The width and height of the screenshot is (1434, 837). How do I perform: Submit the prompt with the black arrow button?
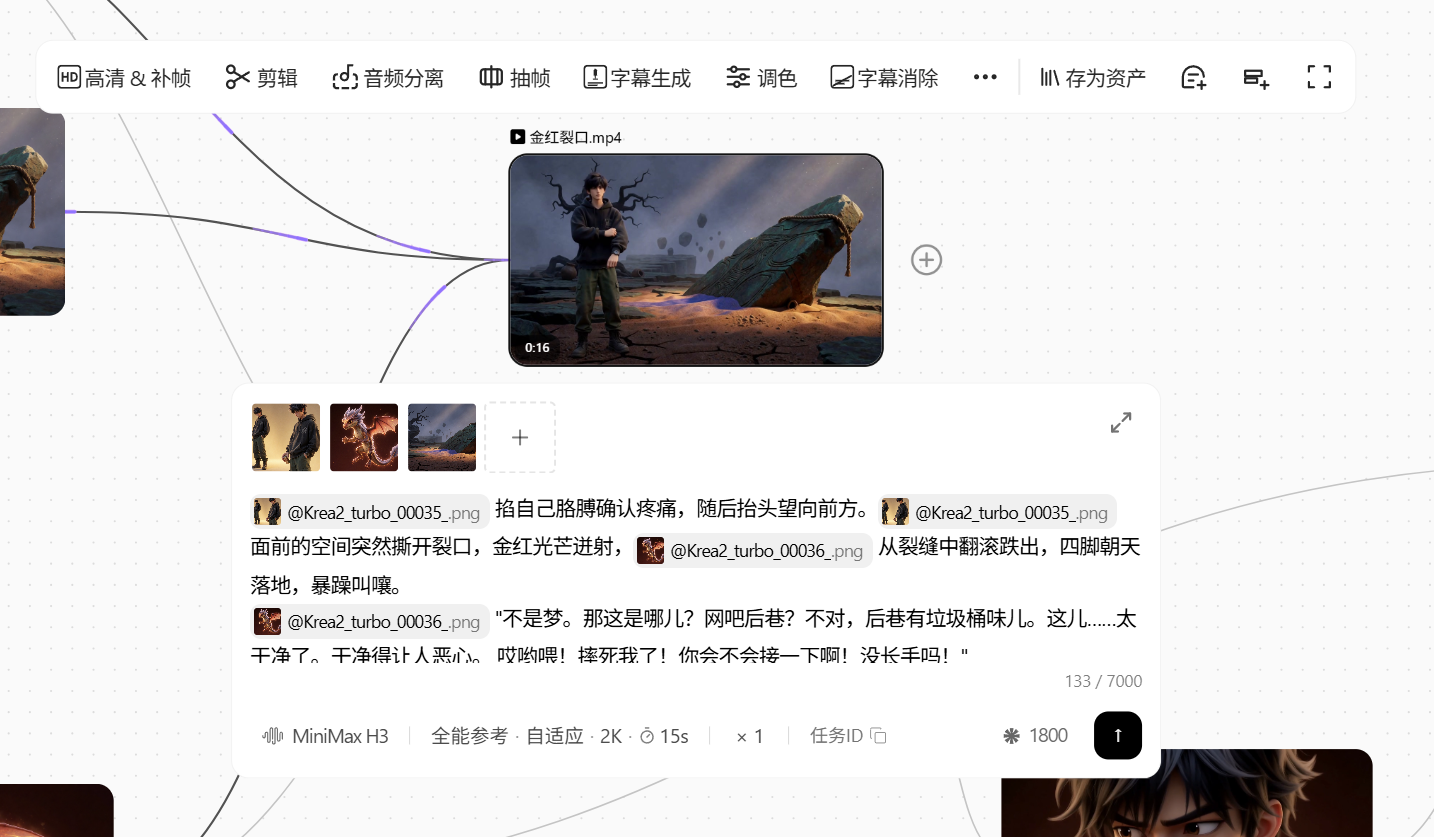[x=1118, y=735]
